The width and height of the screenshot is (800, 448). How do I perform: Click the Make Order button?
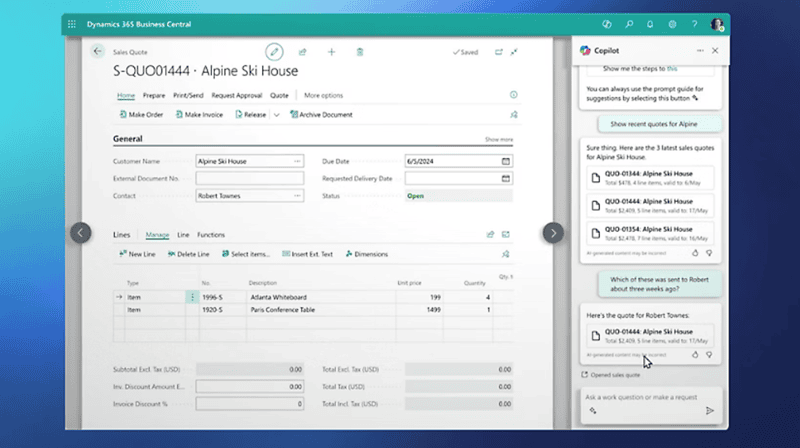141,115
